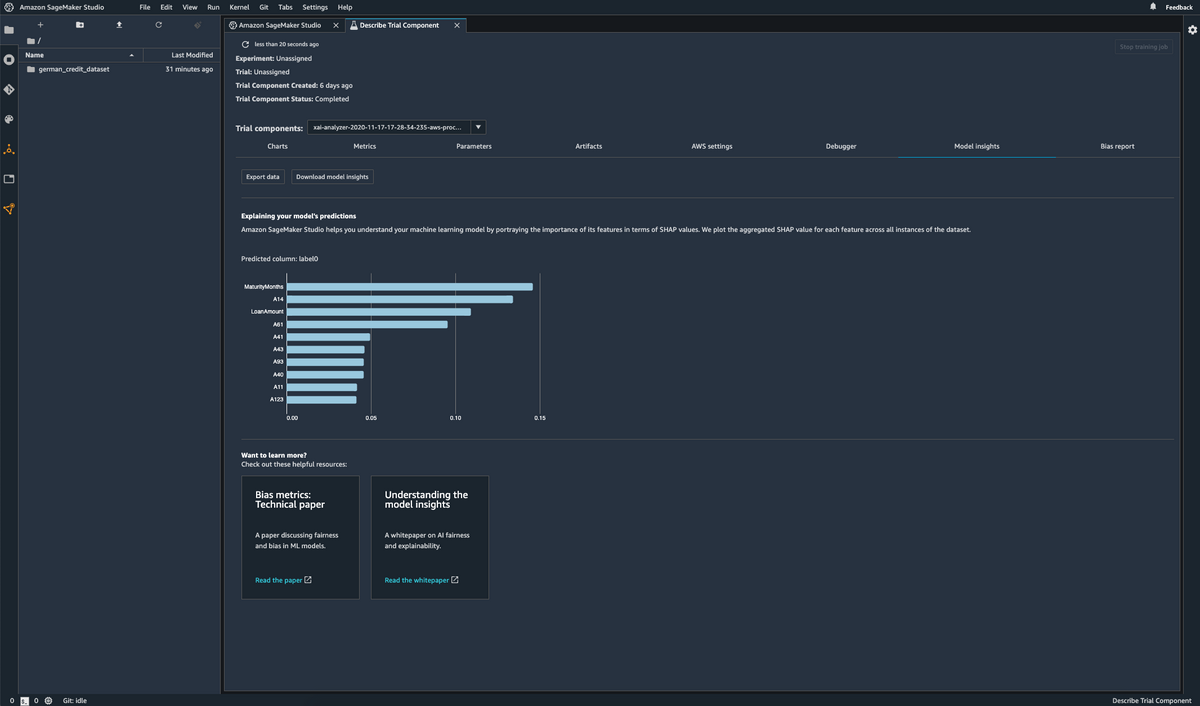
Task: Click the LoanAmount bar in chart
Action: [x=379, y=312]
